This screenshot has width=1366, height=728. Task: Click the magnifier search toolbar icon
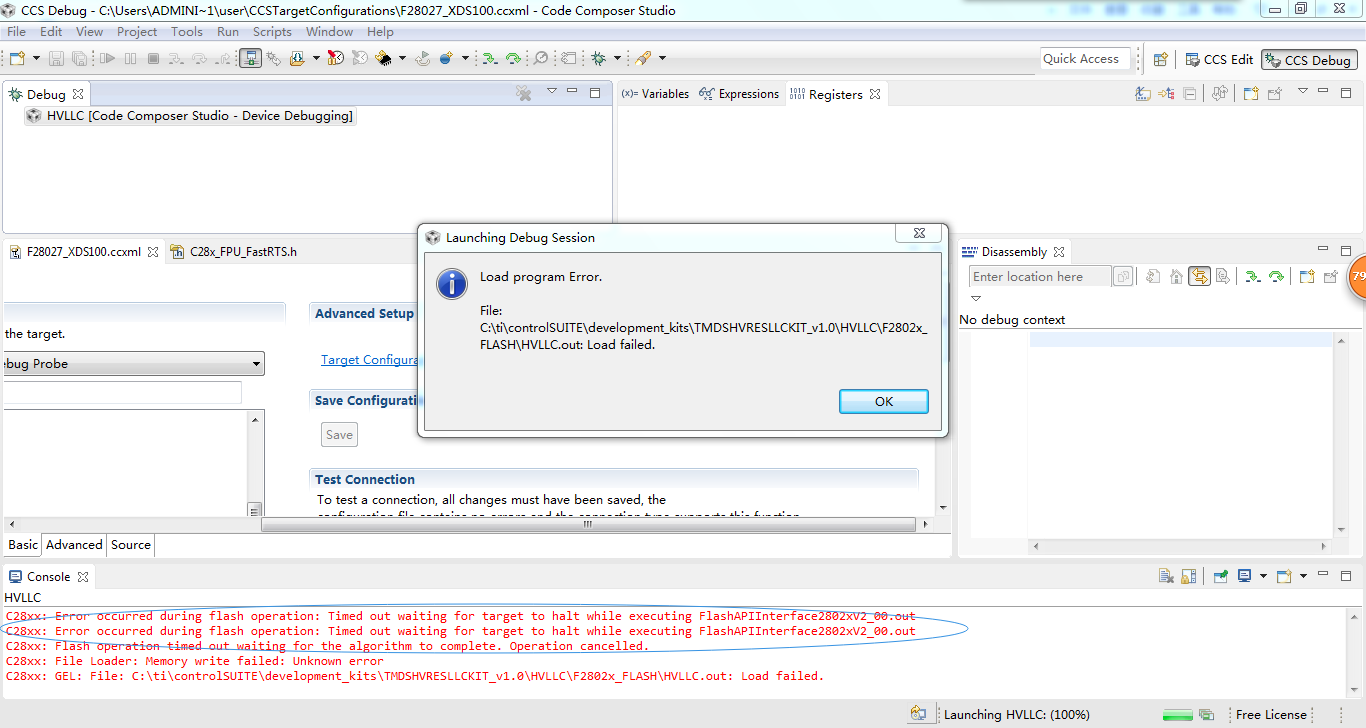(541, 59)
